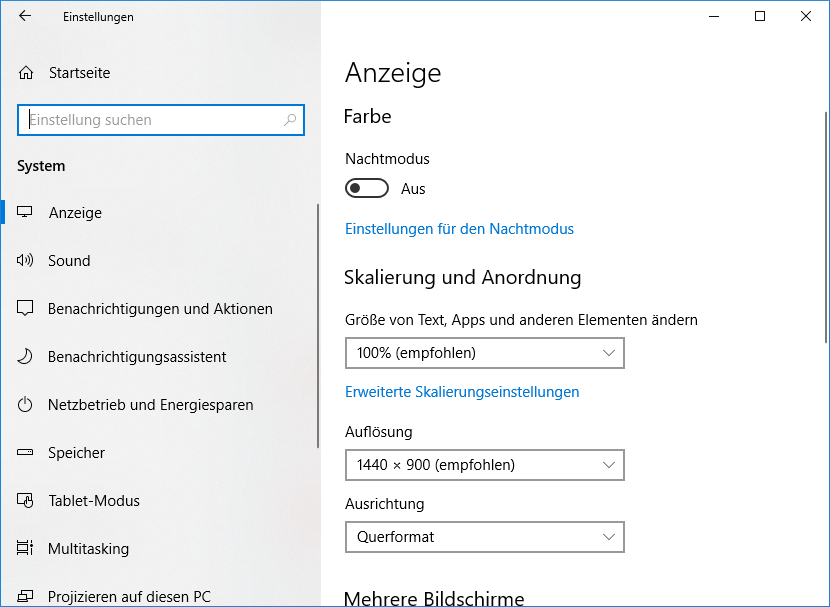Open Erweiterte Skalierungseinstellungen link
Screen dimensions: 830x607
(x=462, y=392)
